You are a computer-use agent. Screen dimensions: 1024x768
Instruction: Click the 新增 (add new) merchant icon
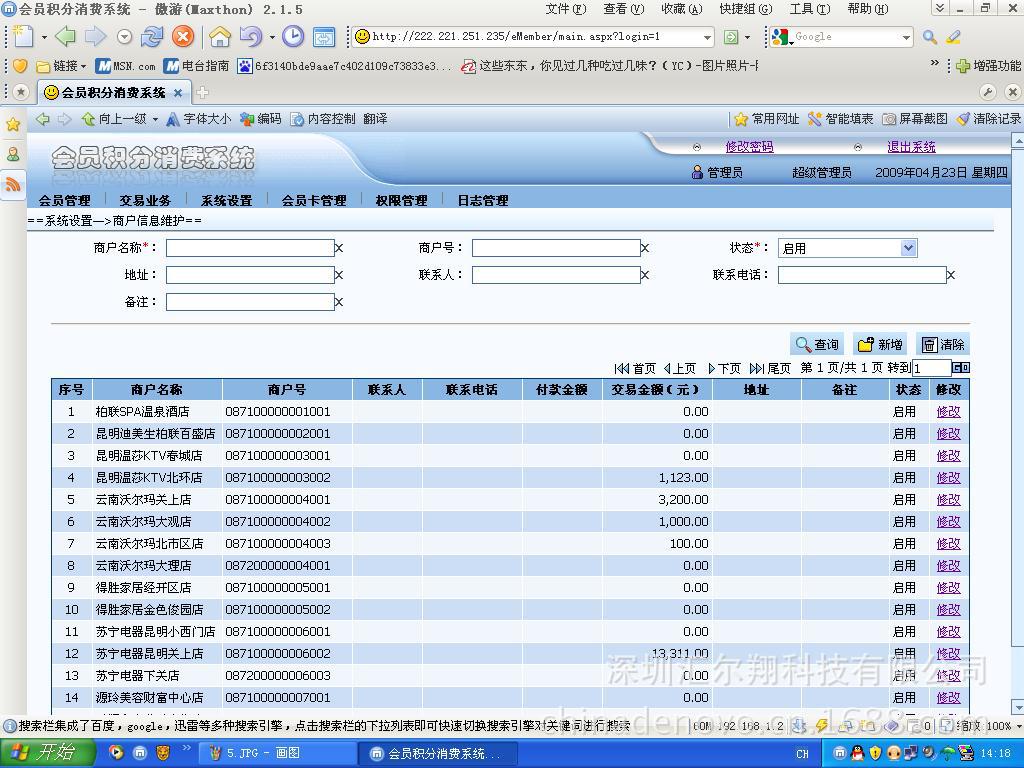[x=880, y=344]
